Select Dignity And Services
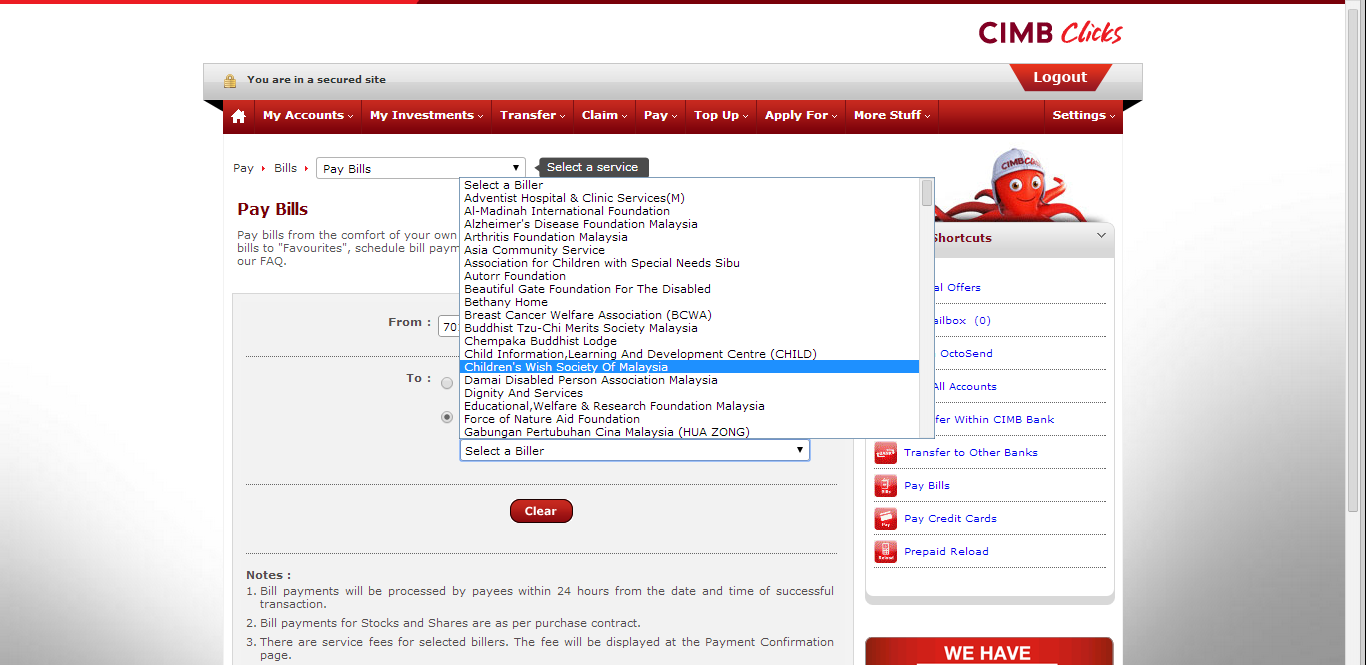 [689, 393]
